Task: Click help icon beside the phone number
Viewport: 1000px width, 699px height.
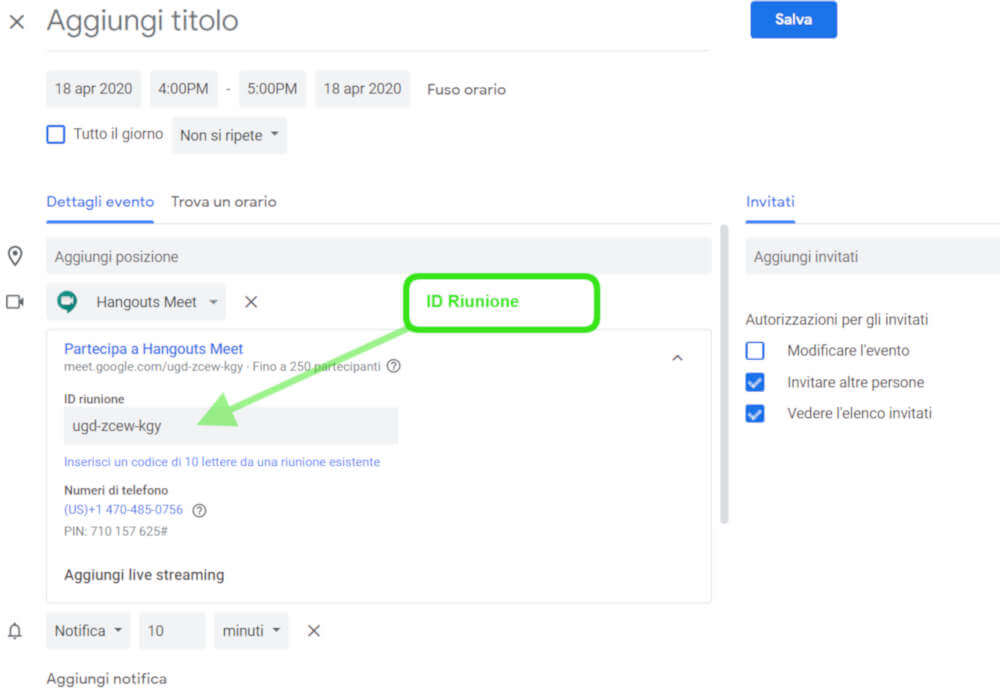Action: [x=199, y=510]
